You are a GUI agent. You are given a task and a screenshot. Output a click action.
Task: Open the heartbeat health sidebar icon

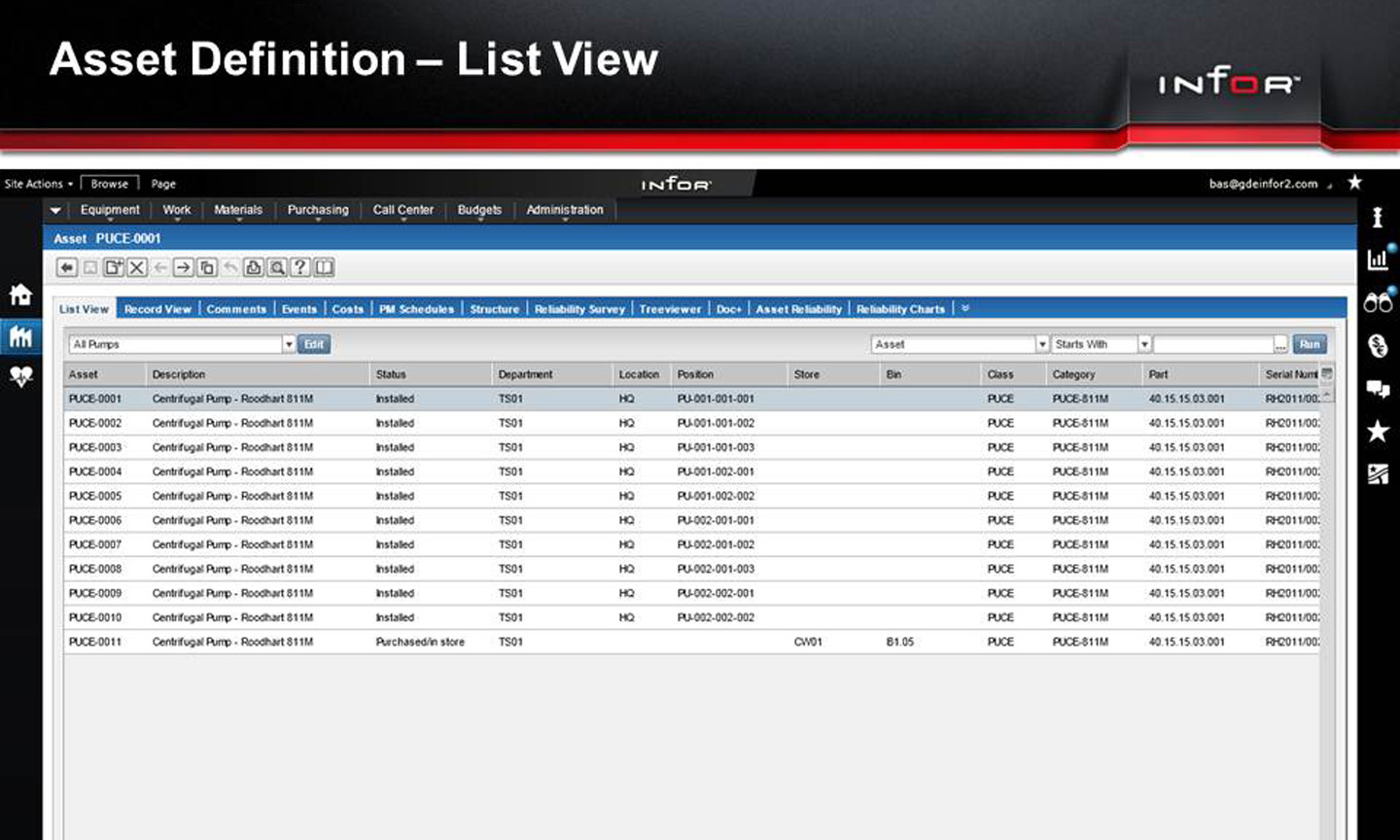[20, 376]
